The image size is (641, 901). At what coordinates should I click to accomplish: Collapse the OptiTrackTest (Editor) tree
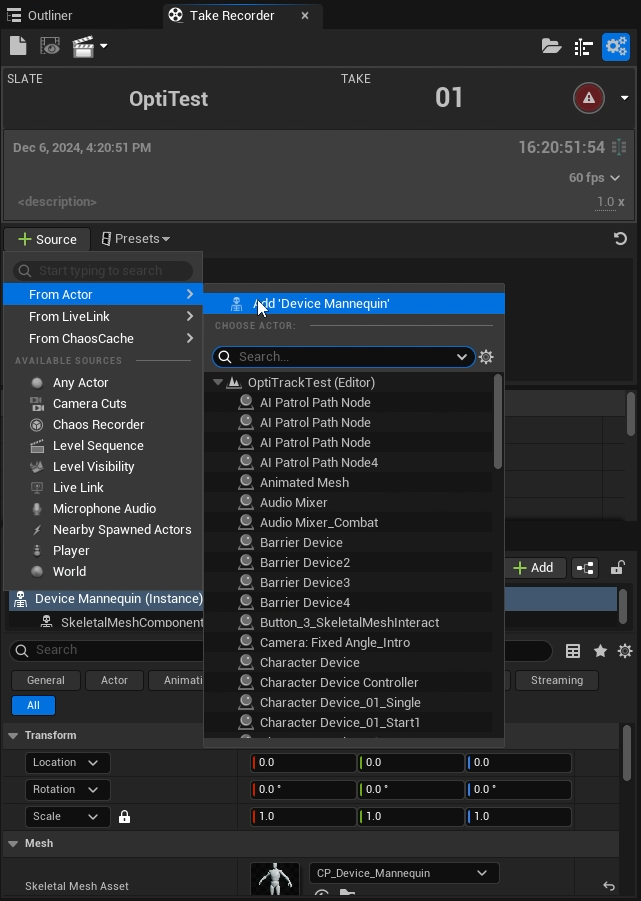tap(218, 383)
